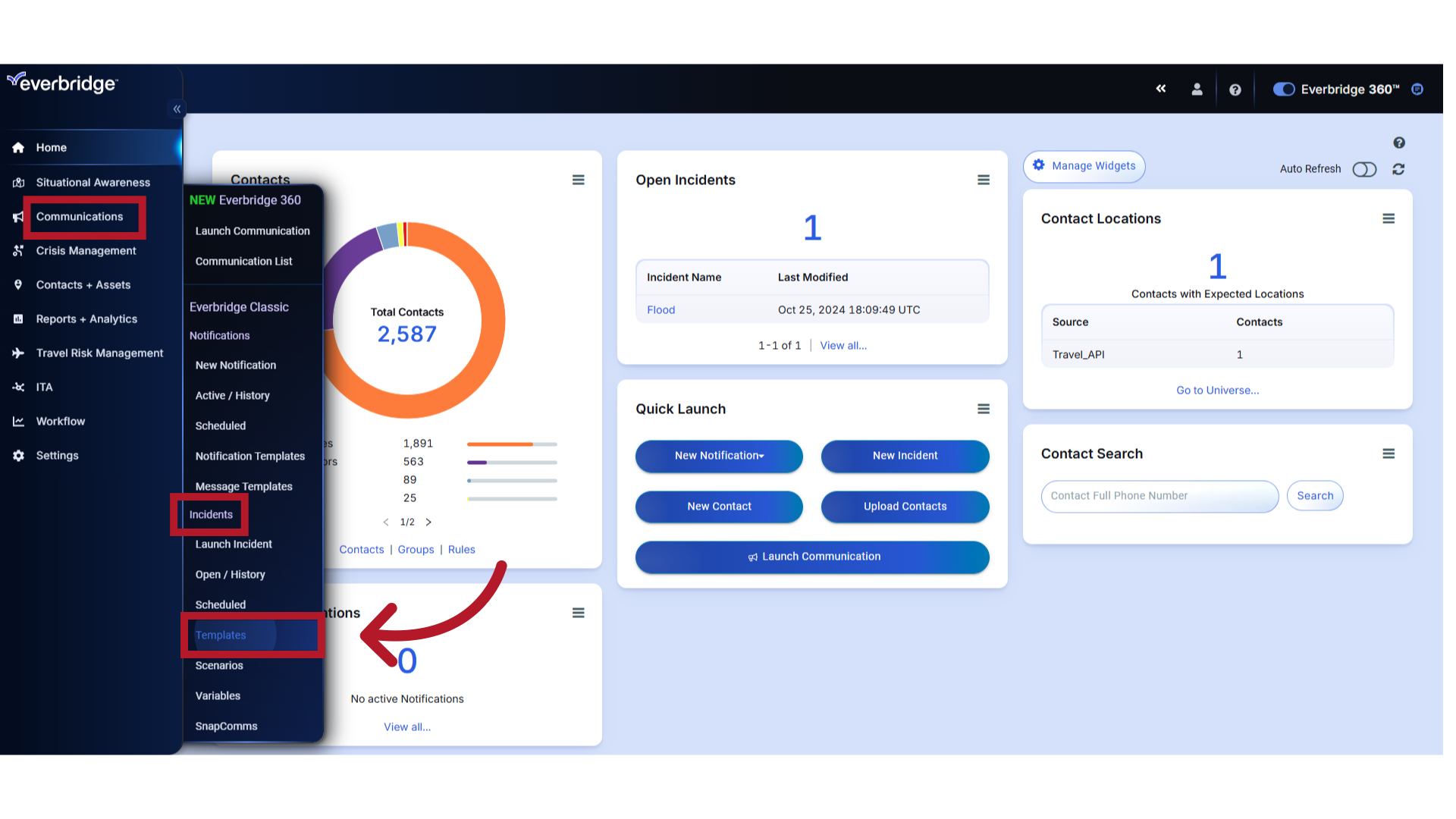The height and width of the screenshot is (819, 1456).
Task: Open the Contact Locations widget menu
Action: (x=1389, y=218)
